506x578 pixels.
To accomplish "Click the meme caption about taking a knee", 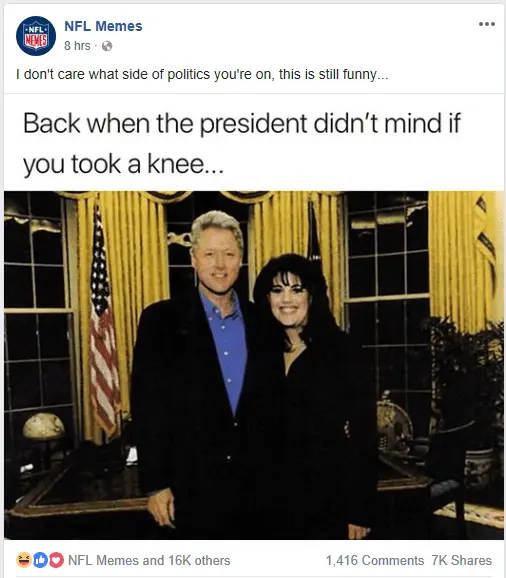I will [x=242, y=143].
